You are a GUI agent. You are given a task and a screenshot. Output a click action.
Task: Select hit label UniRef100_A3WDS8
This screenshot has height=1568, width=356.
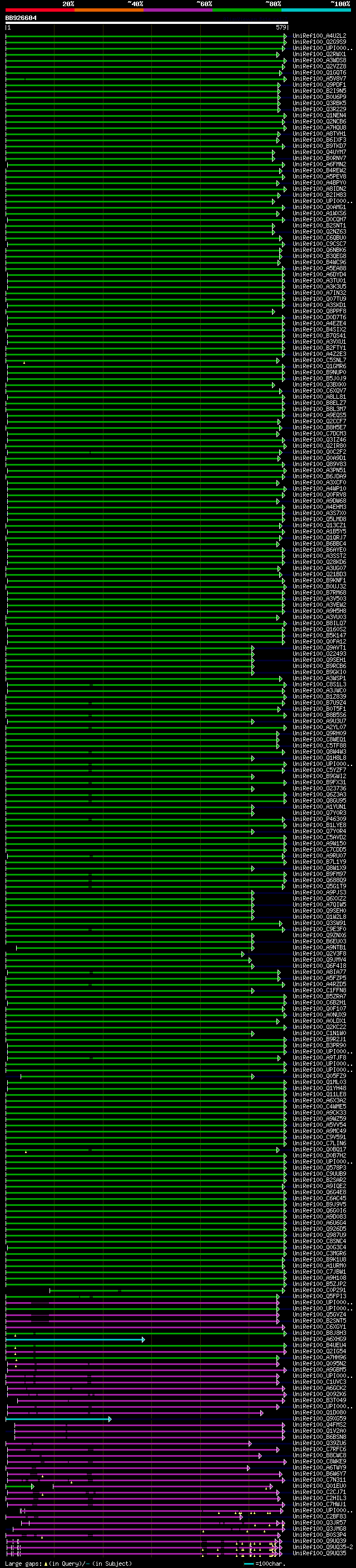click(x=319, y=60)
